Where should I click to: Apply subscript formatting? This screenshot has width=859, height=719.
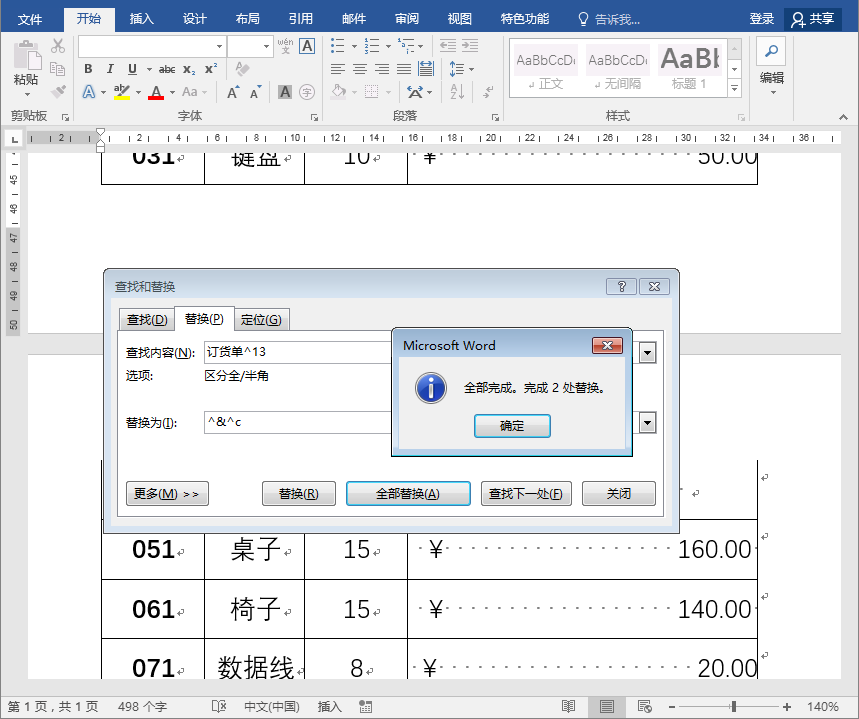(188, 68)
